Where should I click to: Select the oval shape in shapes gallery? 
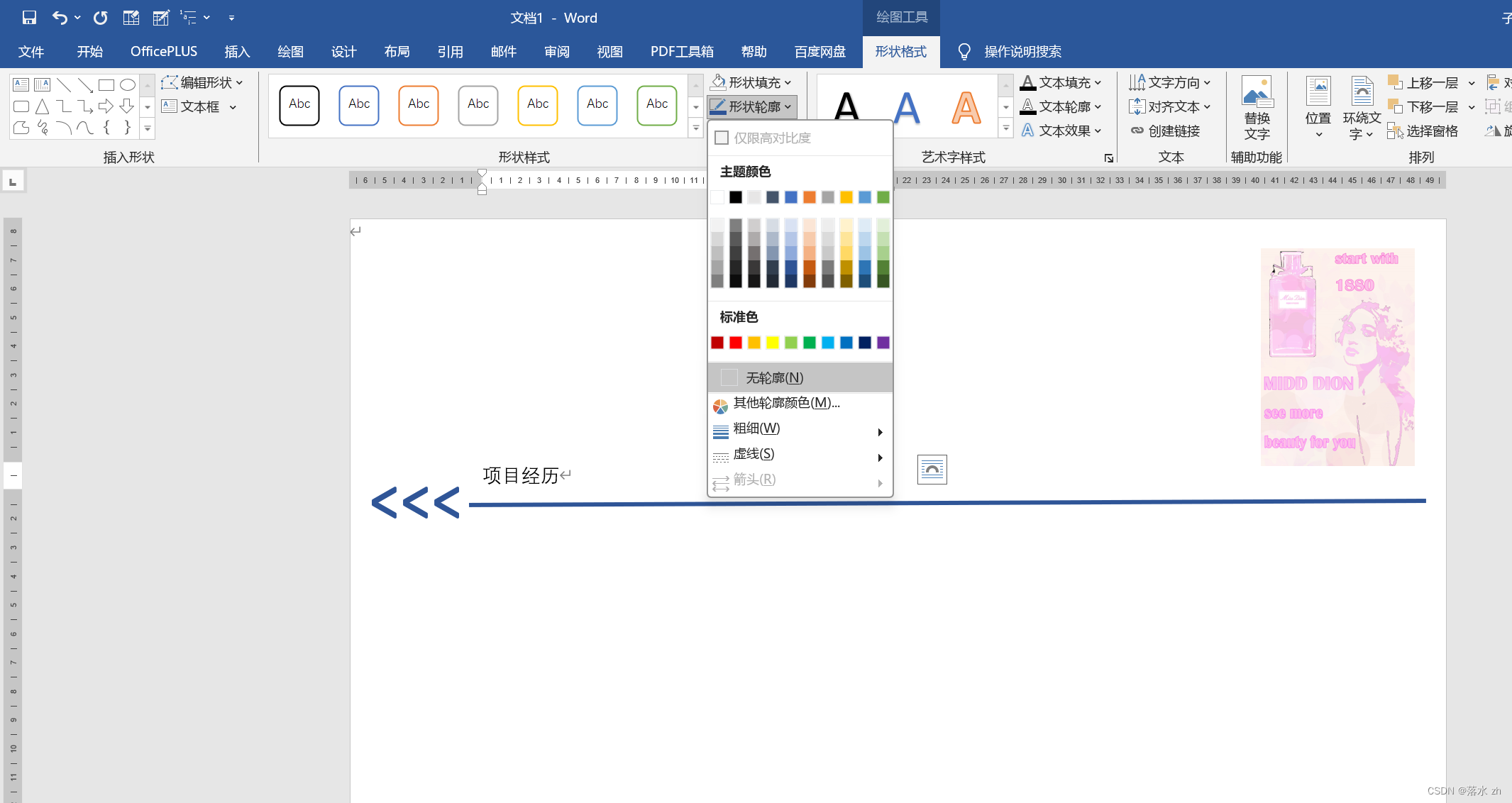pyautogui.click(x=128, y=85)
